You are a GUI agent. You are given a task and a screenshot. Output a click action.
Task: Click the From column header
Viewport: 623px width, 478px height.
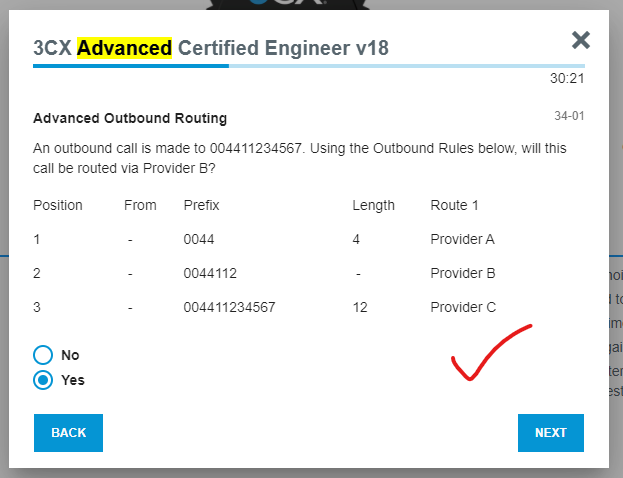tap(140, 205)
